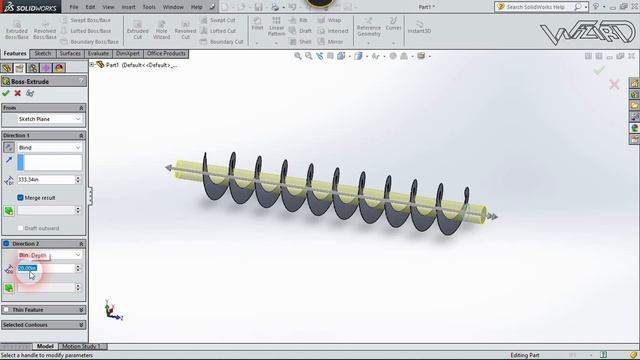
Task: Click the Linear Pattern tool
Action: click(276, 27)
